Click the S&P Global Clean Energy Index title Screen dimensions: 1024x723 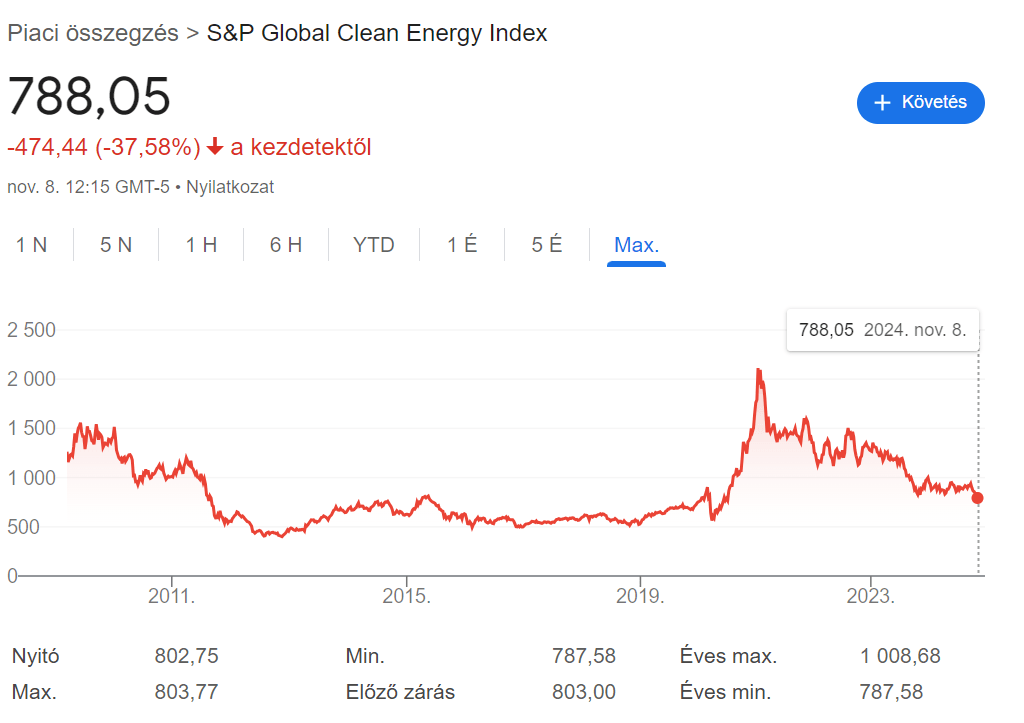[x=376, y=32]
